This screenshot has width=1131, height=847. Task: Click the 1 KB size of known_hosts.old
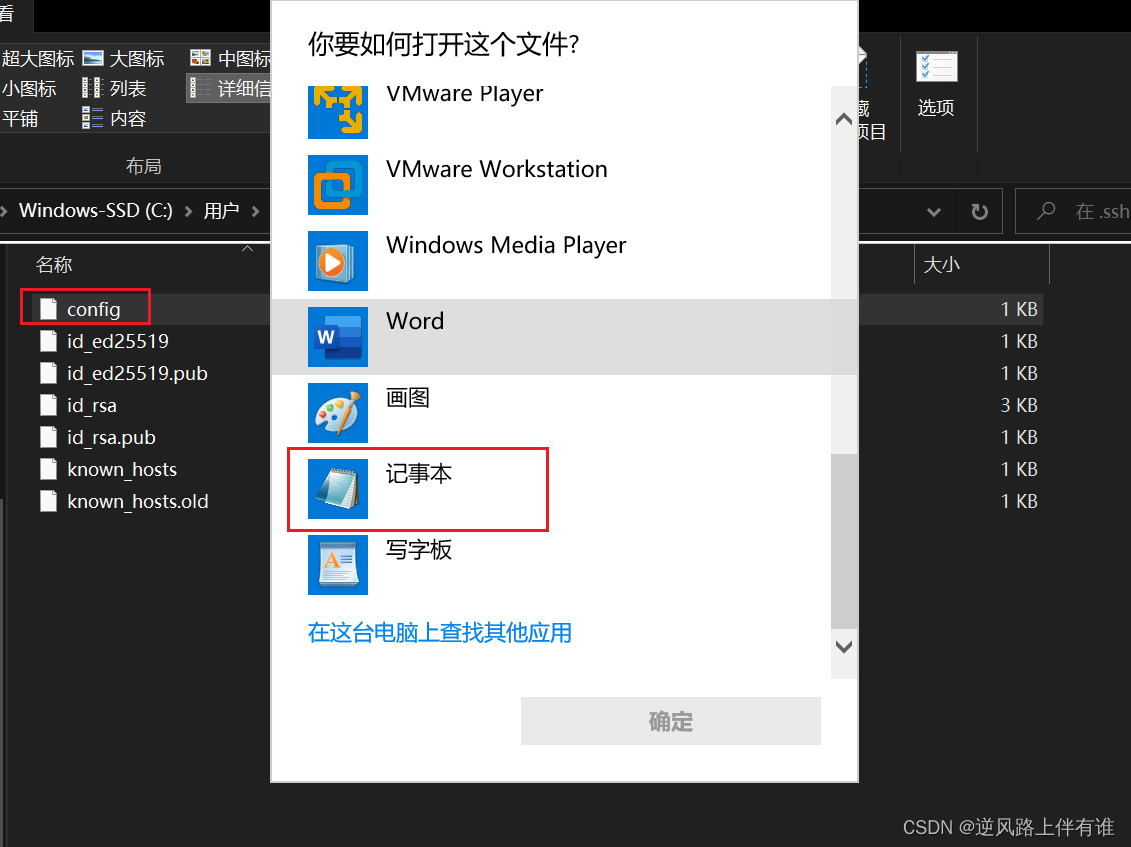pyautogui.click(x=1018, y=501)
